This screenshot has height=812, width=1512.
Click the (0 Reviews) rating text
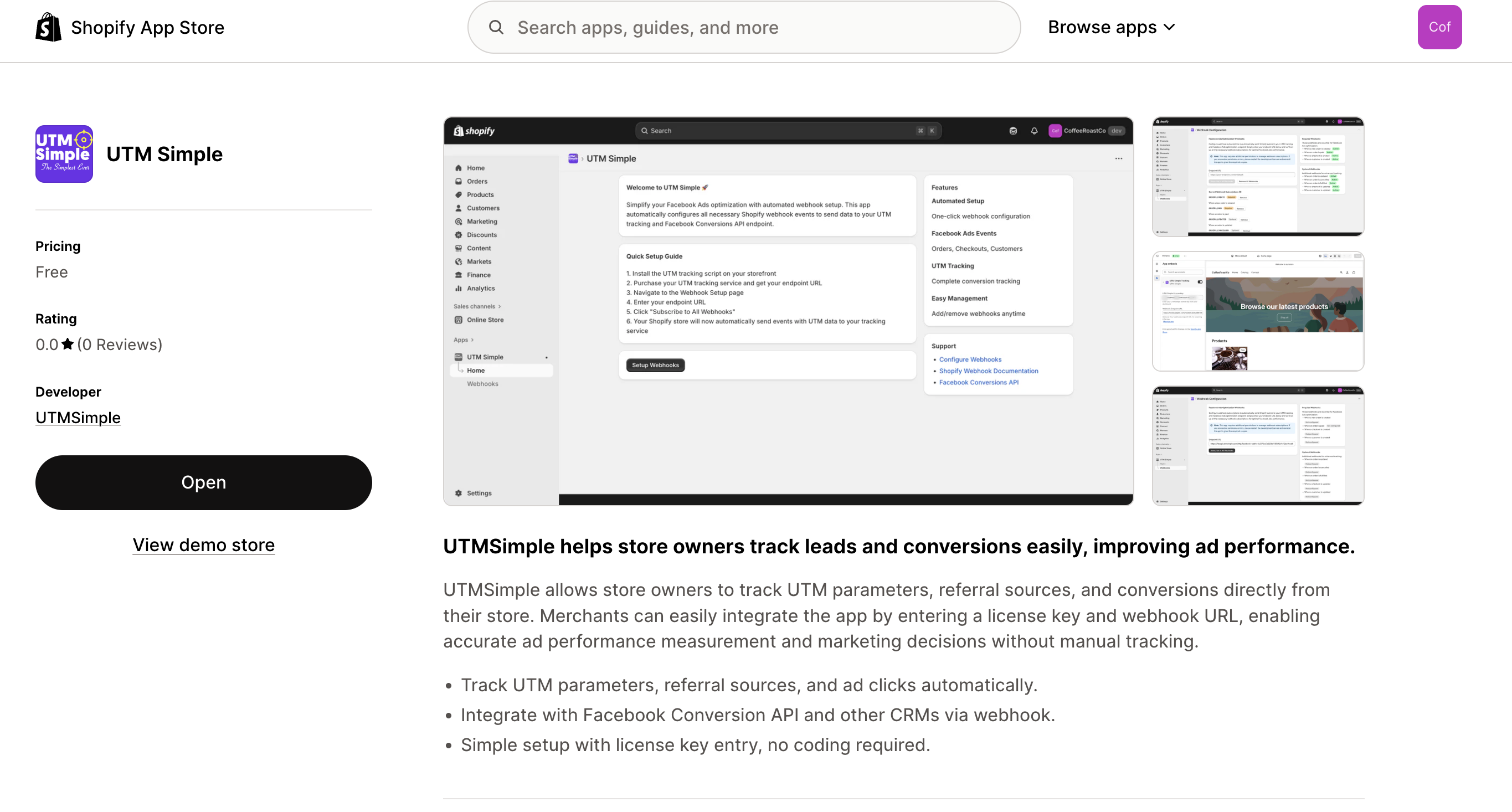coord(120,345)
